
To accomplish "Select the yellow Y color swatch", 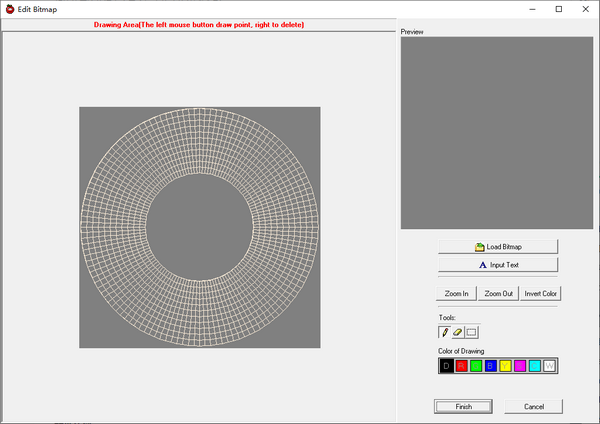I will pyautogui.click(x=505, y=366).
